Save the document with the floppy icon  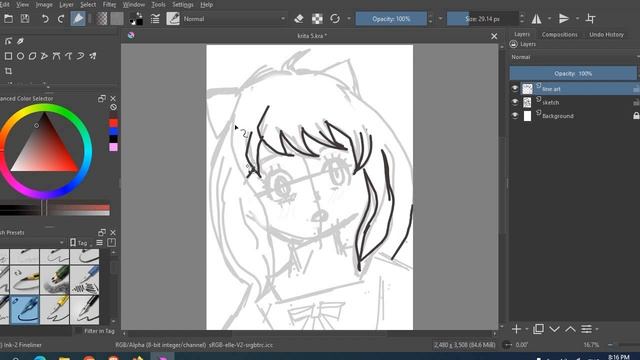[x=25, y=19]
